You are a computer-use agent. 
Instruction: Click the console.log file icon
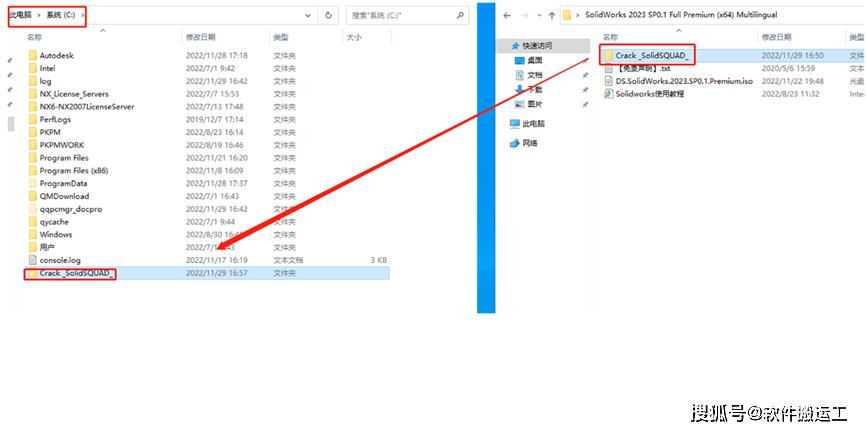pos(33,260)
